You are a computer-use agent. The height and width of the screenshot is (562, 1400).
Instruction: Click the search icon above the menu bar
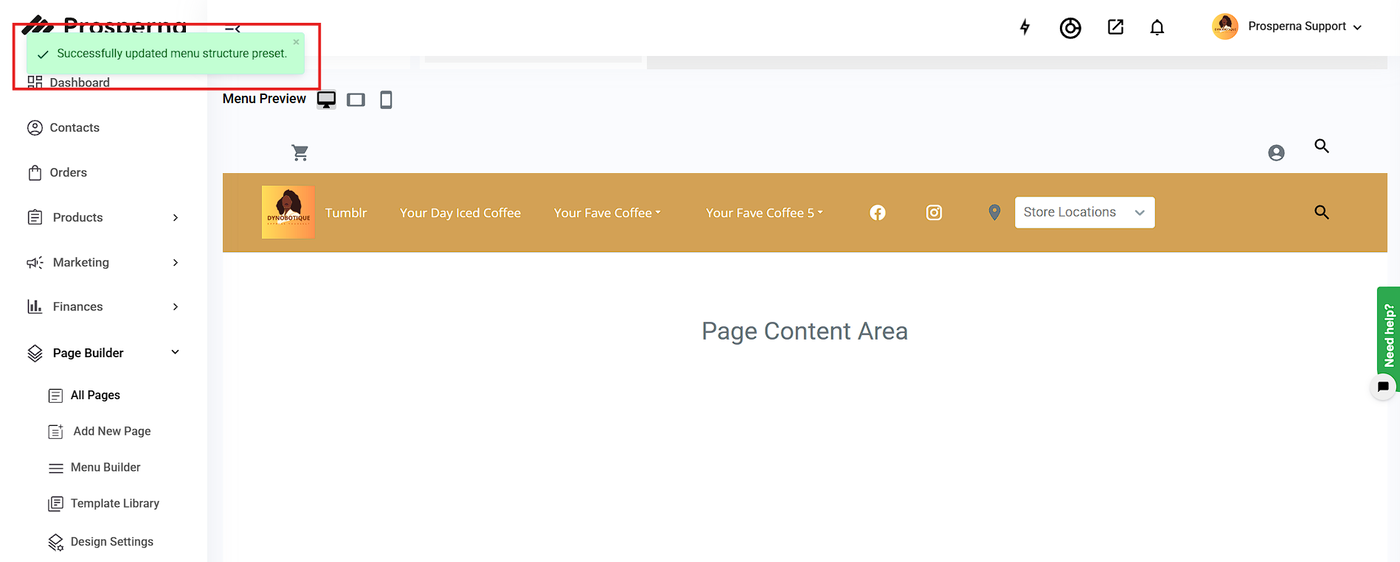(x=1322, y=146)
